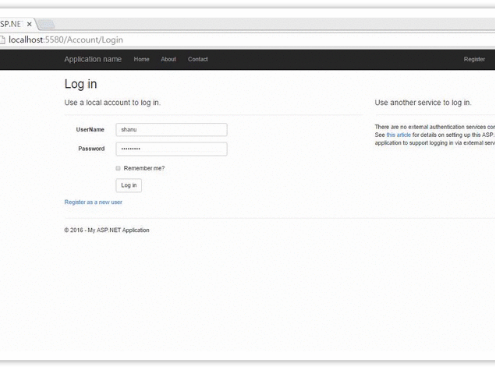Image resolution: width=495 pixels, height=369 pixels.
Task: Click the 'Remember me?' label text
Action: click(144, 168)
